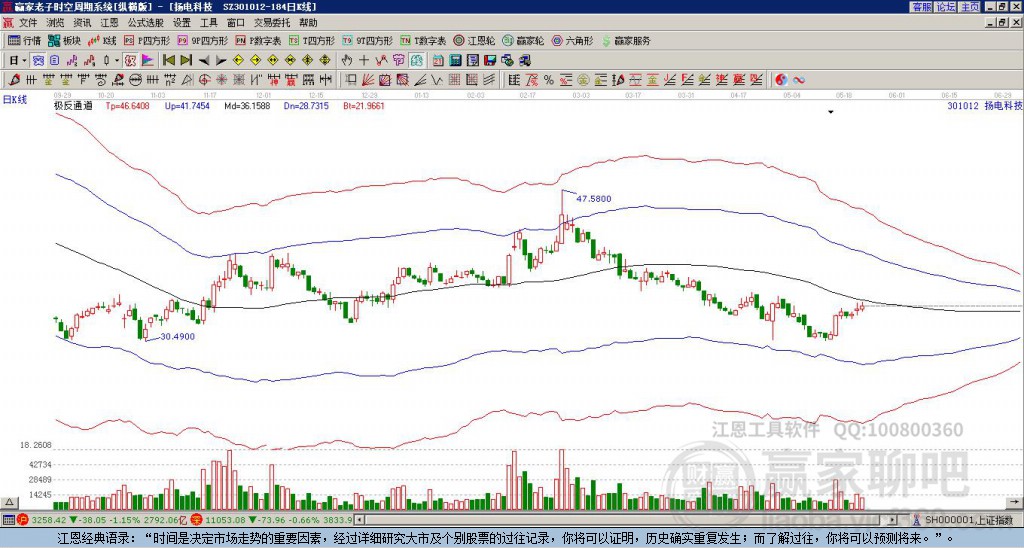Select the zigzag wave line tool
Screen dimensions: 1024x548
[436, 80]
